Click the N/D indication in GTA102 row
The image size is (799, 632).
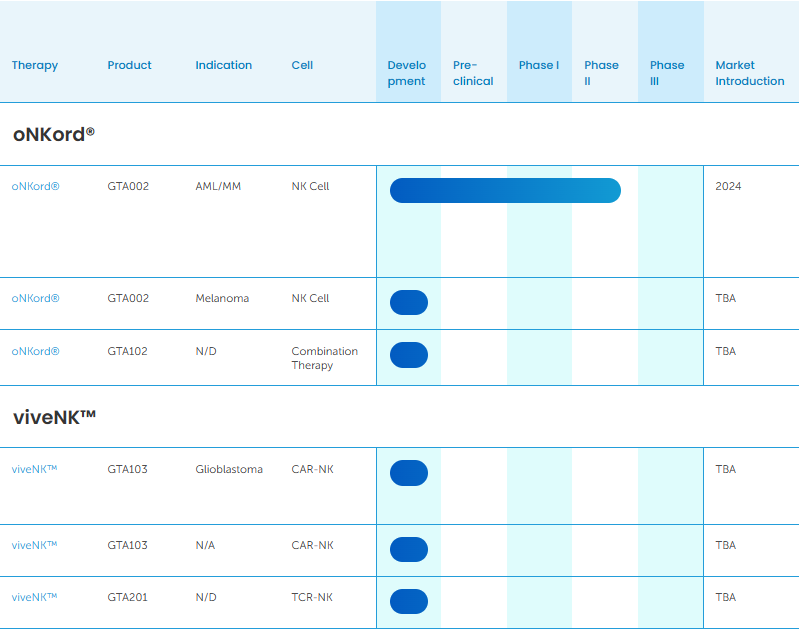[x=206, y=351]
